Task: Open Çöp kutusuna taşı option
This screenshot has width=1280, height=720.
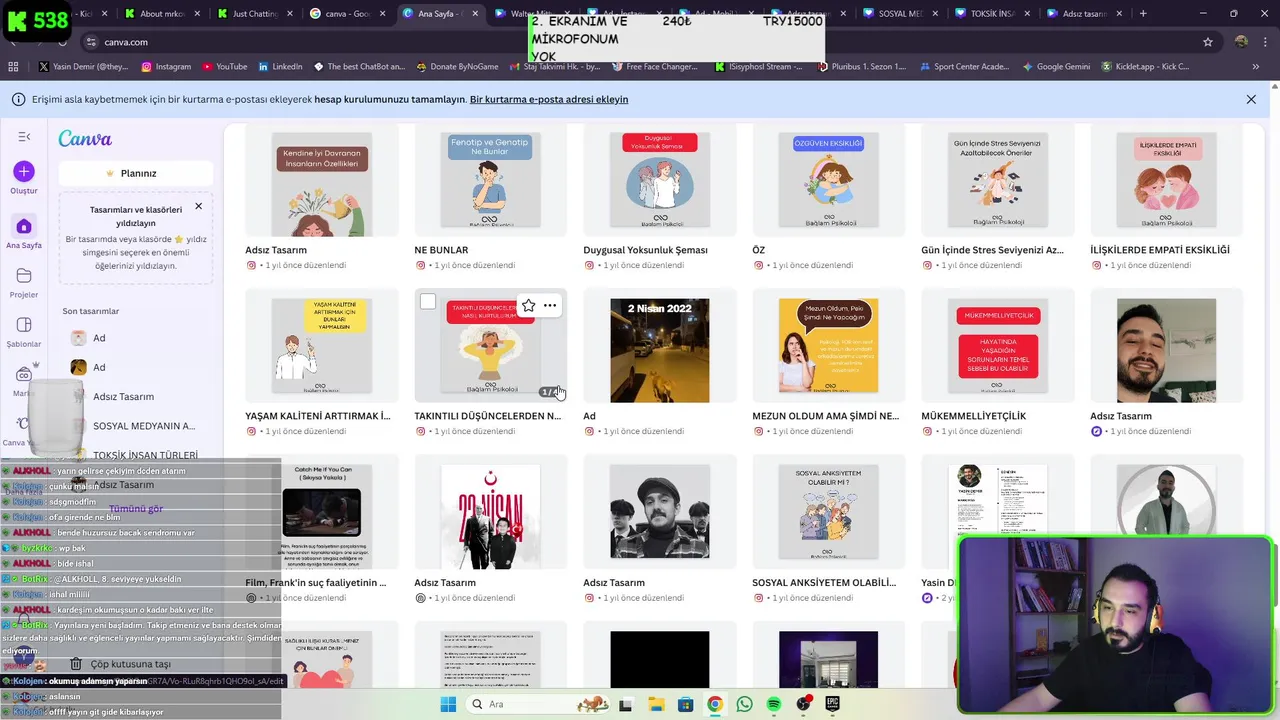Action: pyautogui.click(x=120, y=664)
